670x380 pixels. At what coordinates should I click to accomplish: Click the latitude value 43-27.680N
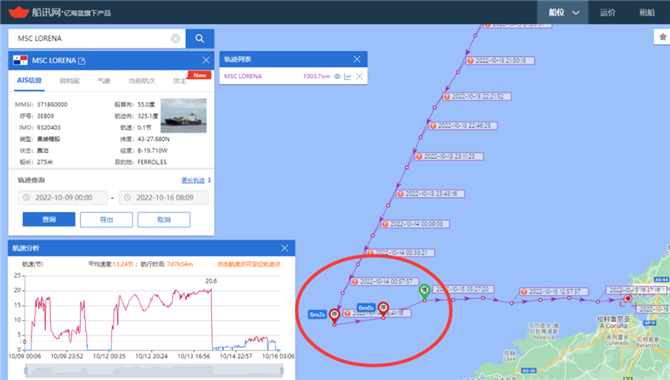point(153,139)
